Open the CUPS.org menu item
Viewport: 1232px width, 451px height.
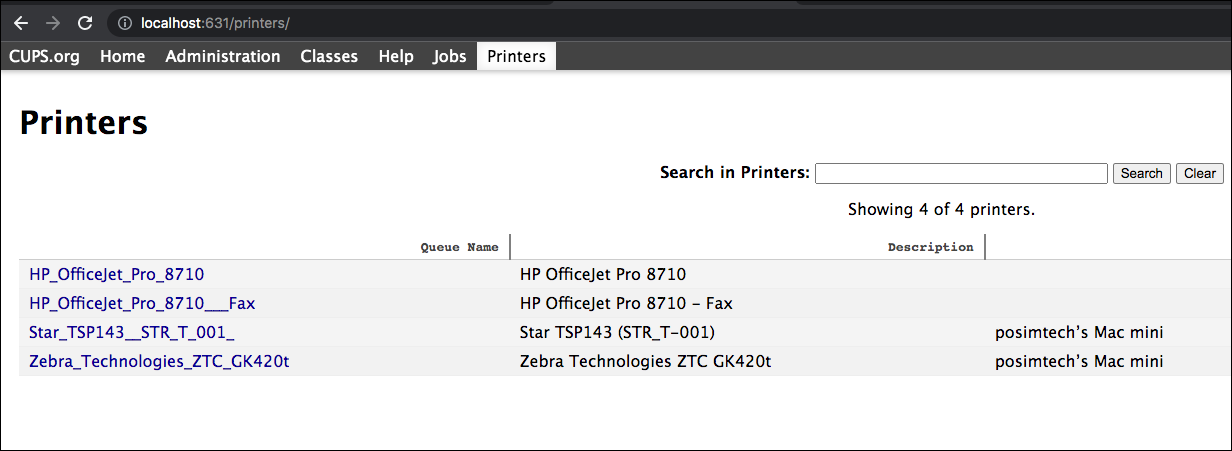click(x=45, y=56)
